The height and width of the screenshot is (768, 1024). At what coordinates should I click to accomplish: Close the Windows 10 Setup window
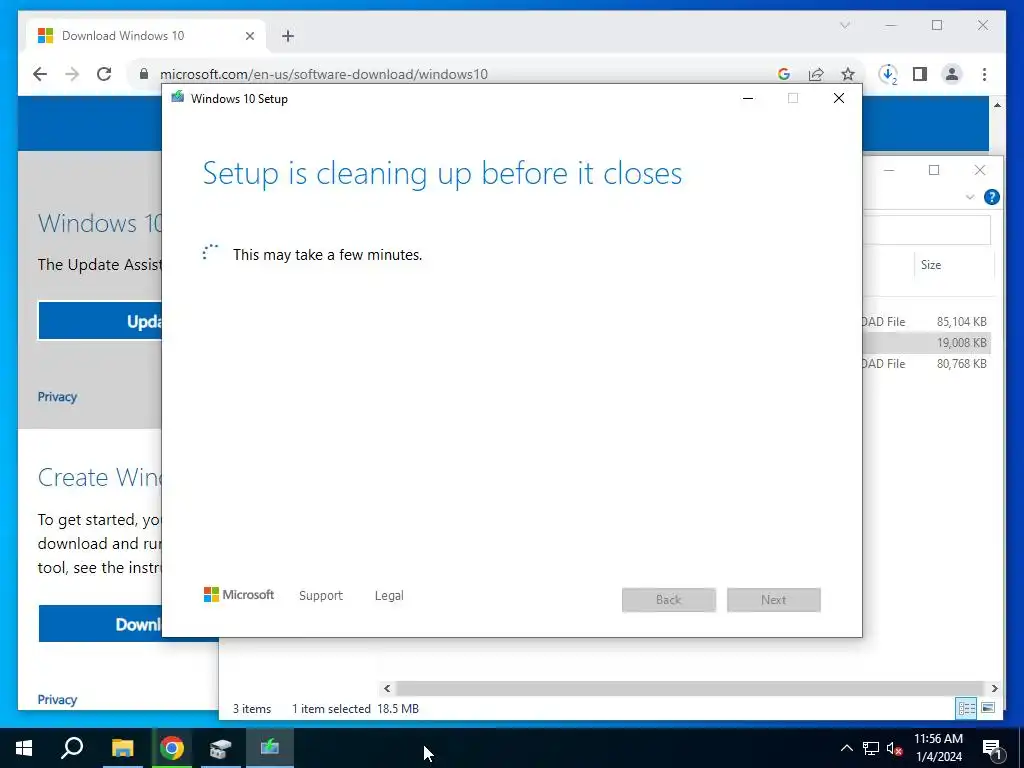pos(839,98)
